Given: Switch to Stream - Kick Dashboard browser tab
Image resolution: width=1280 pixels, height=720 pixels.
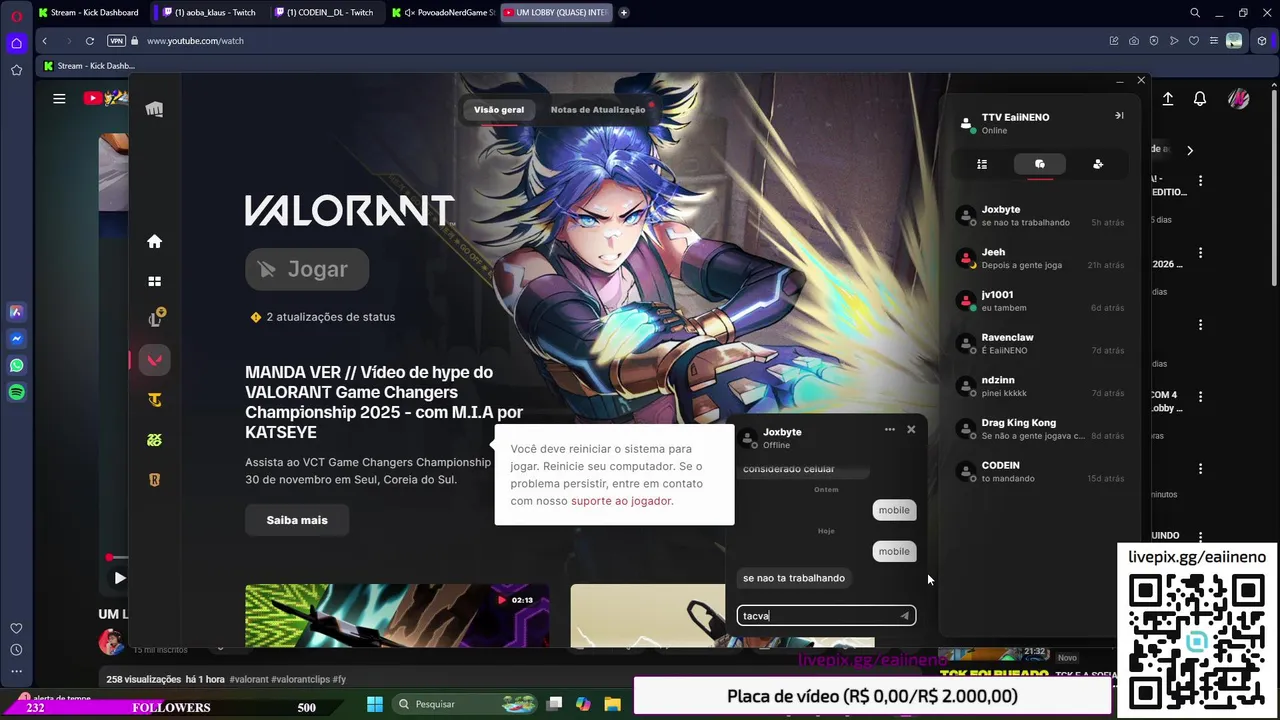Looking at the screenshot, I should (x=88, y=13).
